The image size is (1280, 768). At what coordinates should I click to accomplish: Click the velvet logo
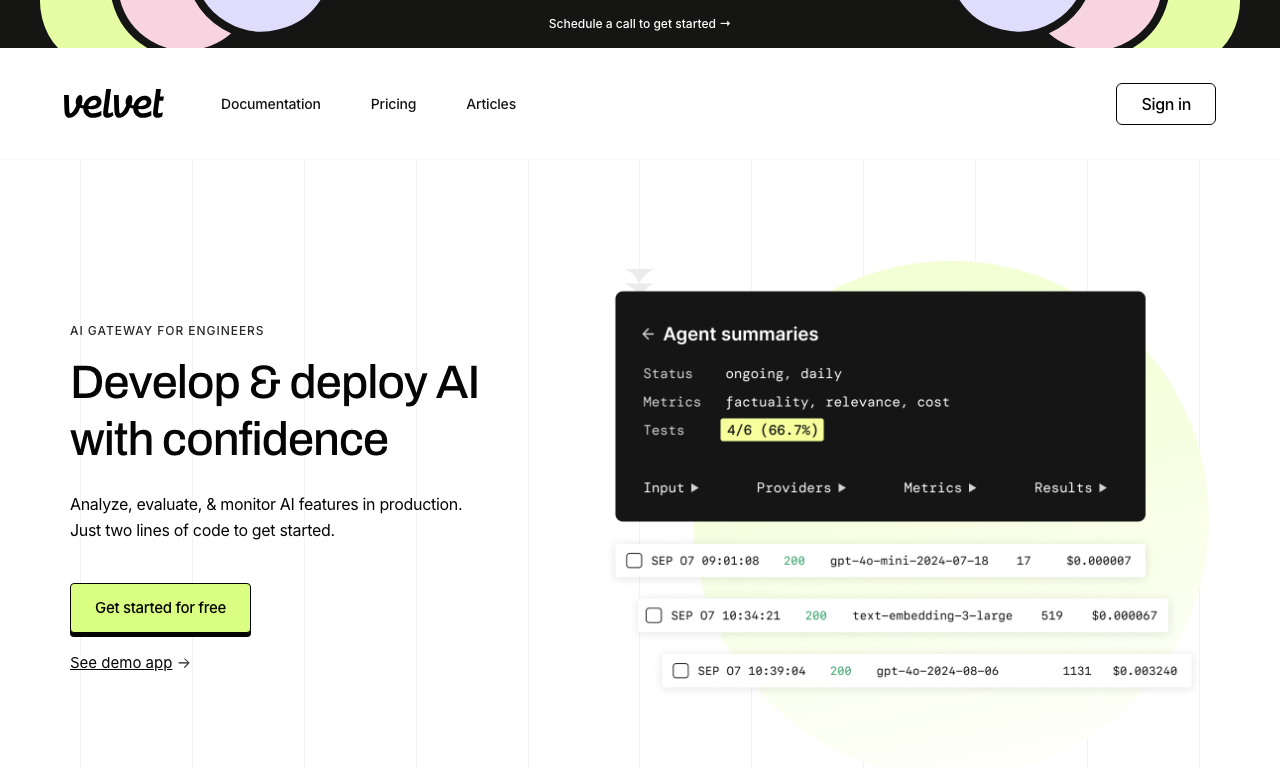click(114, 104)
